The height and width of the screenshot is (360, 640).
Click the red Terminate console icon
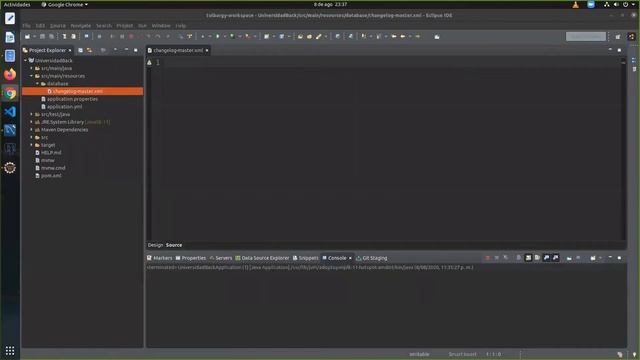coord(487,258)
